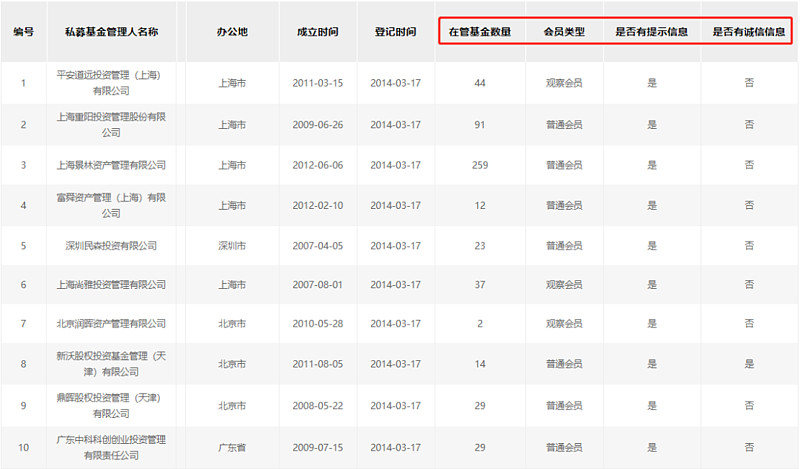Image resolution: width=800 pixels, height=469 pixels.
Task: Open 富舜资产管理（上海）有限公司 manager link
Action: tap(111, 205)
